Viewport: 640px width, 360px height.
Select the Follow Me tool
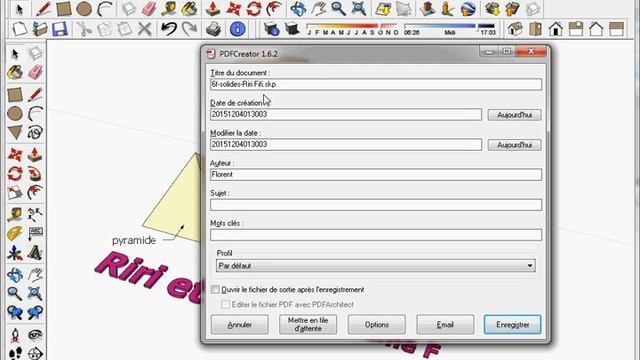[x=35, y=174]
